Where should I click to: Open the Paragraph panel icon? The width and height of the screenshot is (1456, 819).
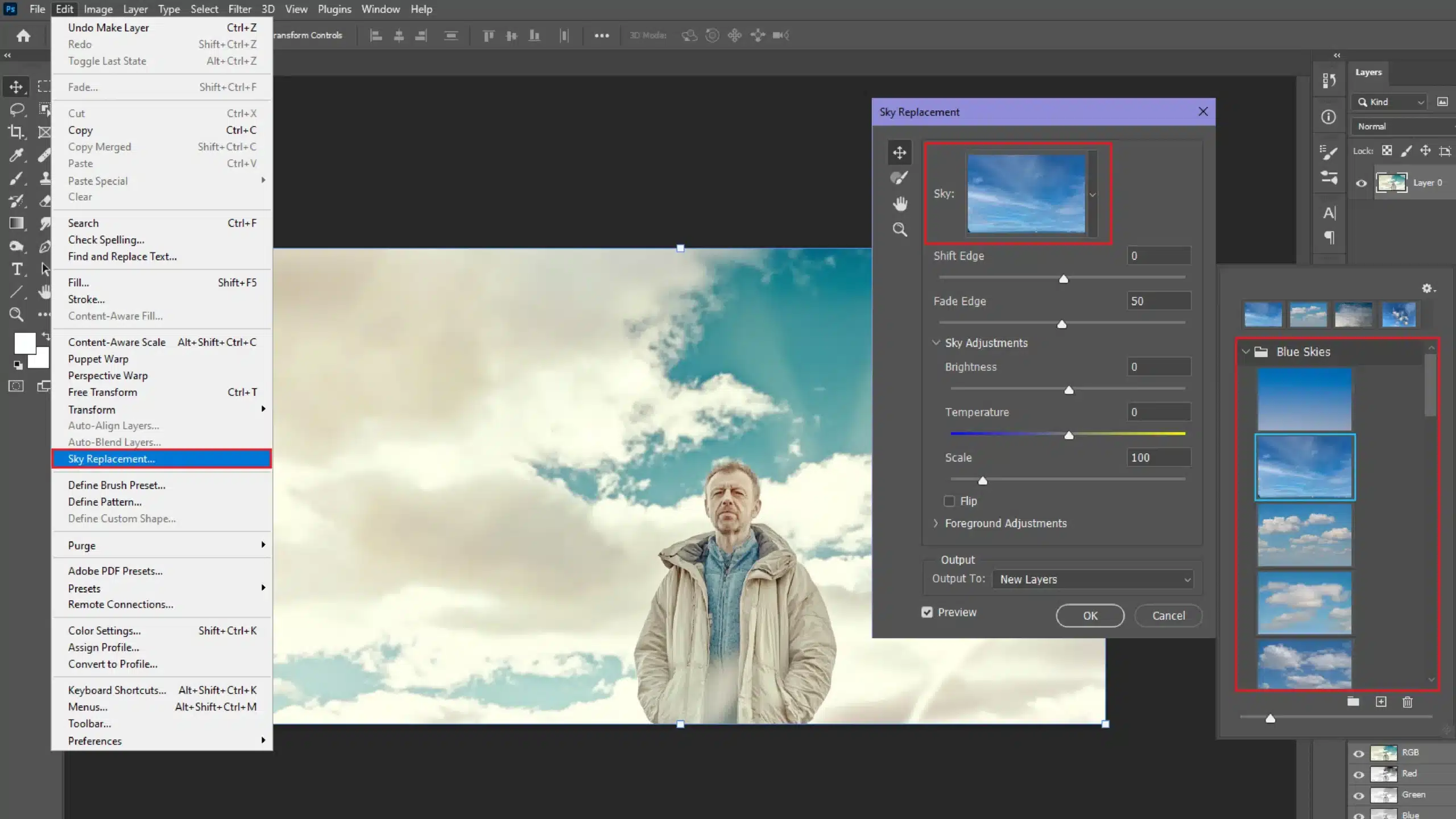1329,237
